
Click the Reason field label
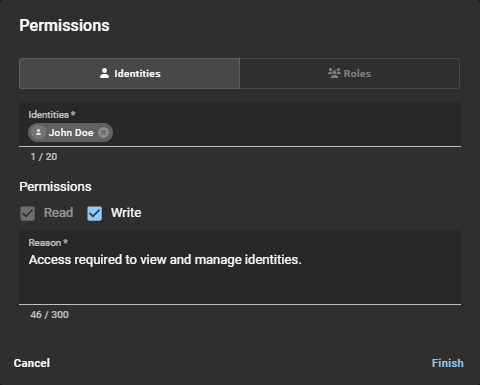pyautogui.click(x=48, y=243)
